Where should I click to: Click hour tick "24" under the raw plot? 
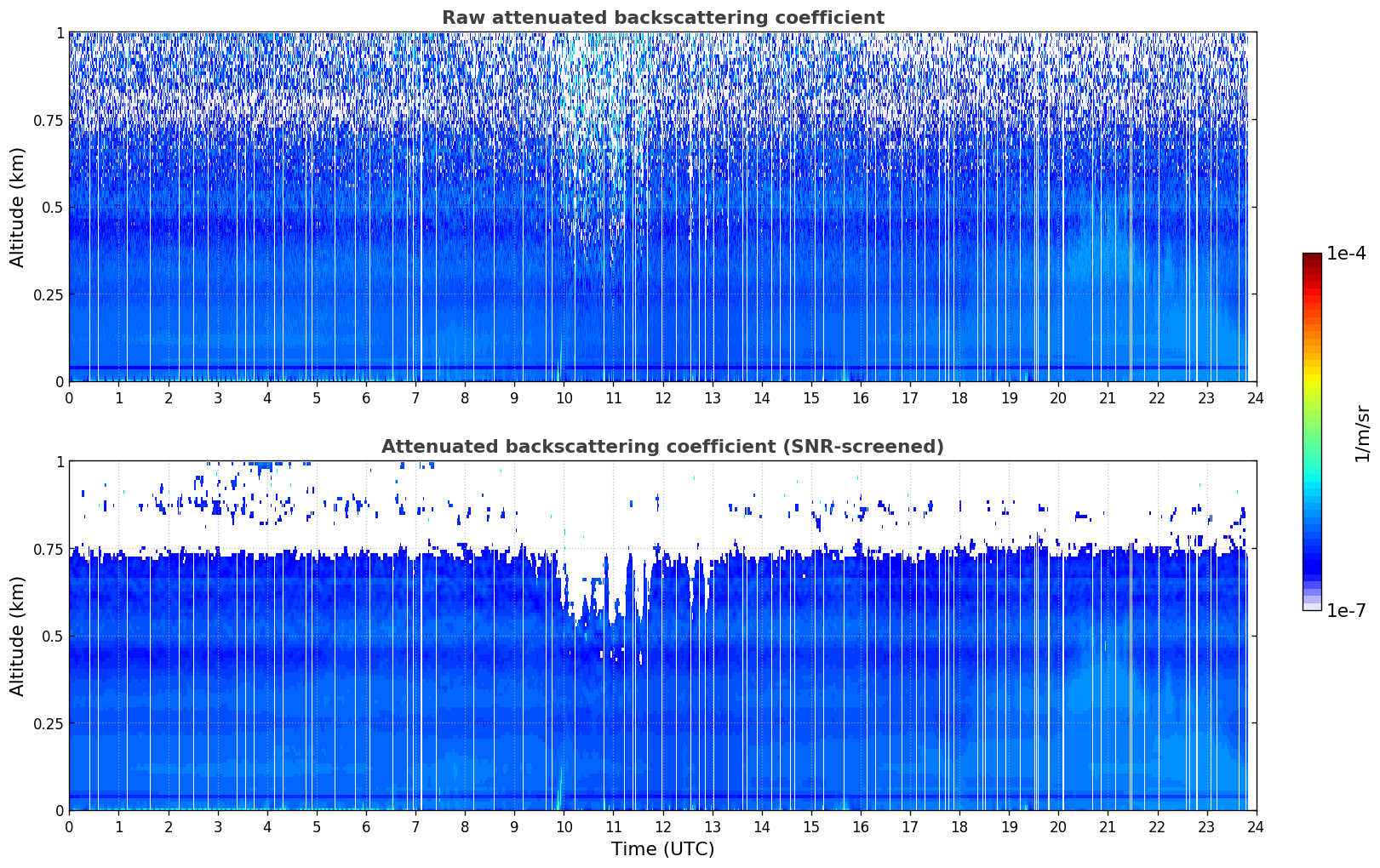pos(1256,397)
